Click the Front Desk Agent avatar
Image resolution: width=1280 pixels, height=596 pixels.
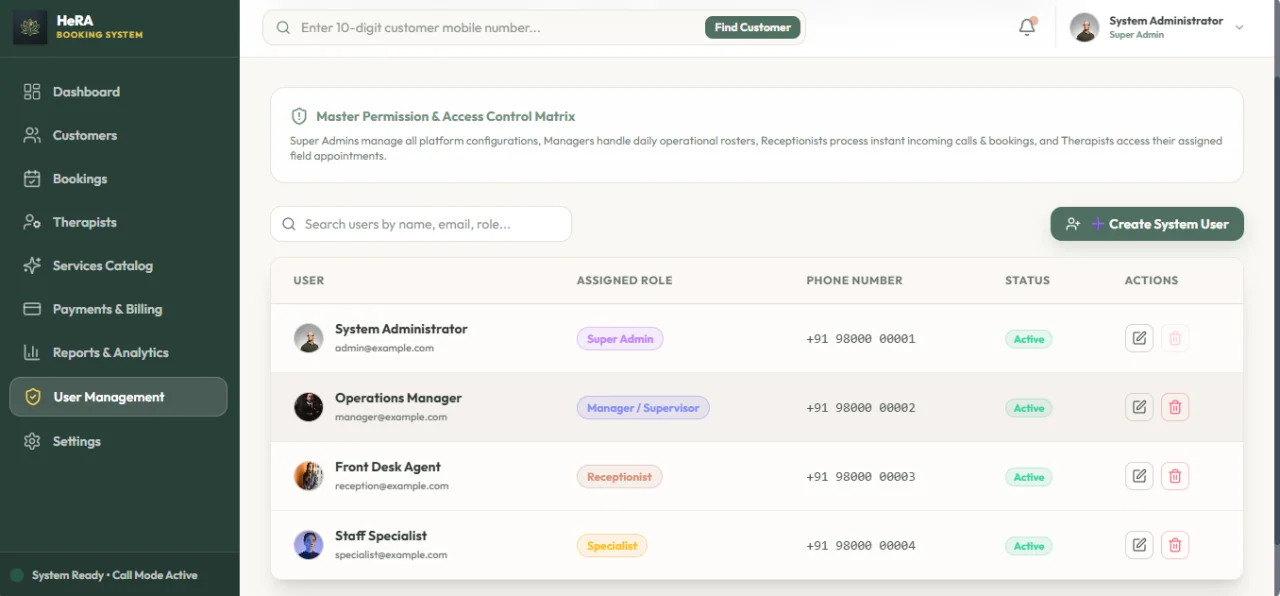point(308,476)
